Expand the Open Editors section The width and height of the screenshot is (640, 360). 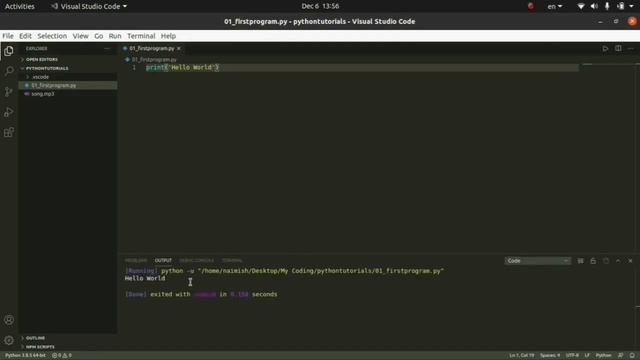point(68,60)
